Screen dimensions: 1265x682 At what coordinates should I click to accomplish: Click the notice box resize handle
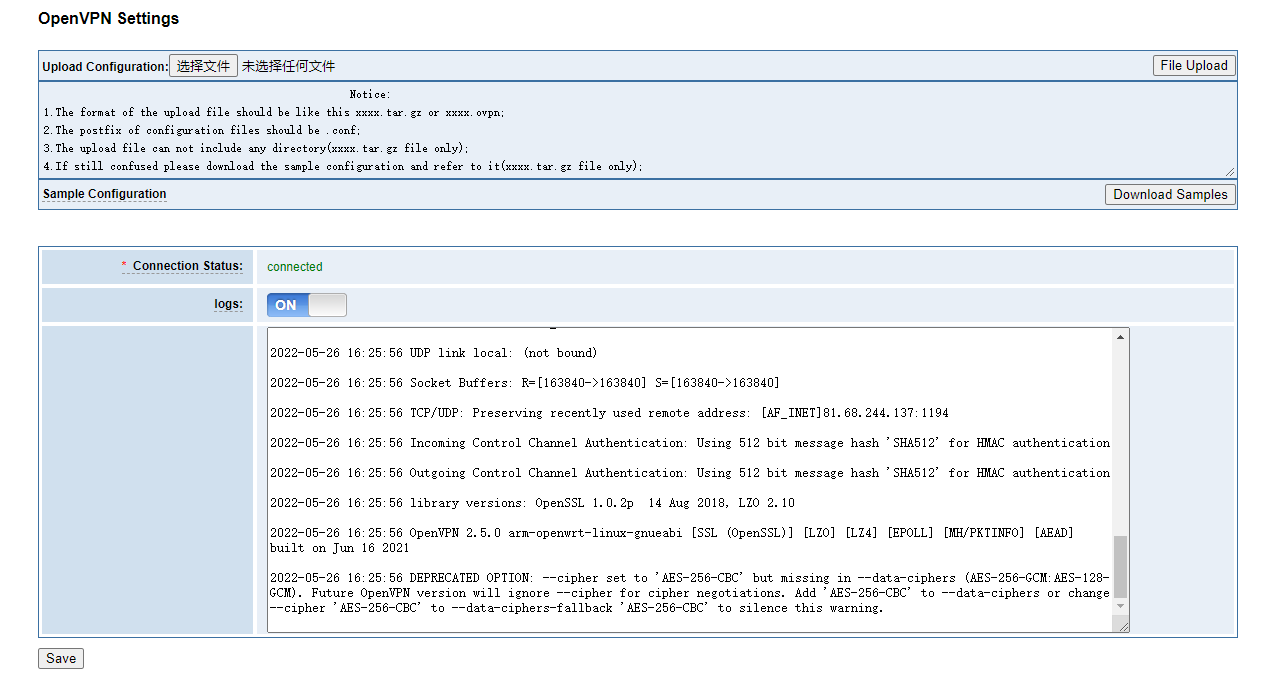(1229, 172)
